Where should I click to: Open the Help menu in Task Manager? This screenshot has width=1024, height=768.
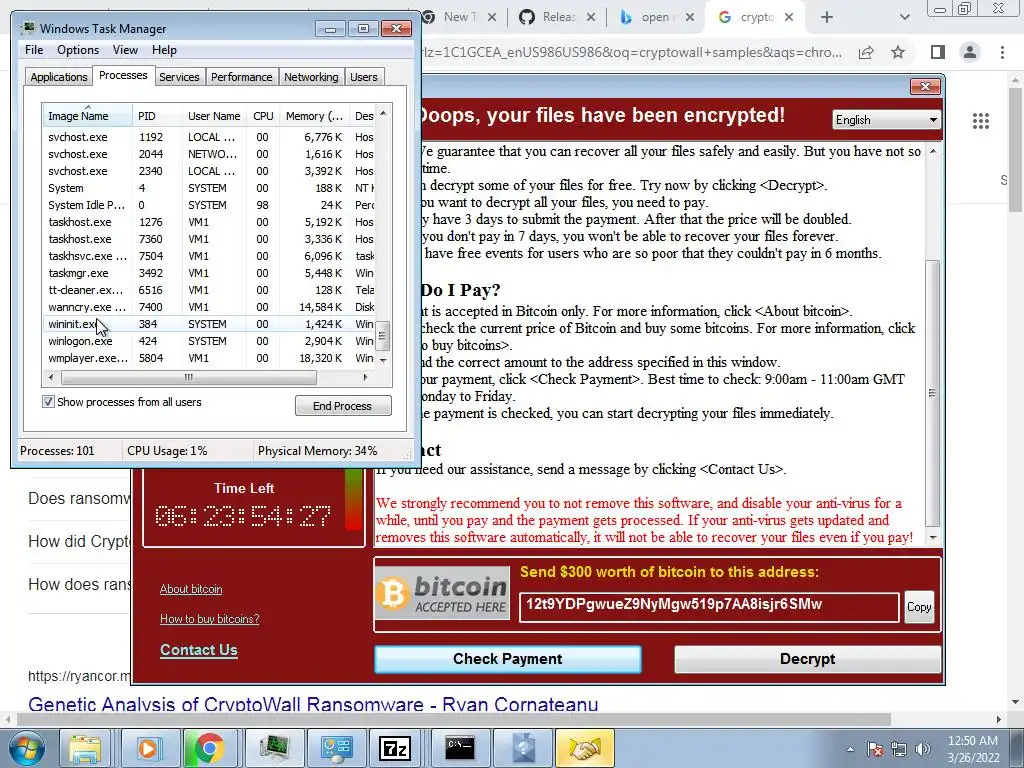click(164, 50)
